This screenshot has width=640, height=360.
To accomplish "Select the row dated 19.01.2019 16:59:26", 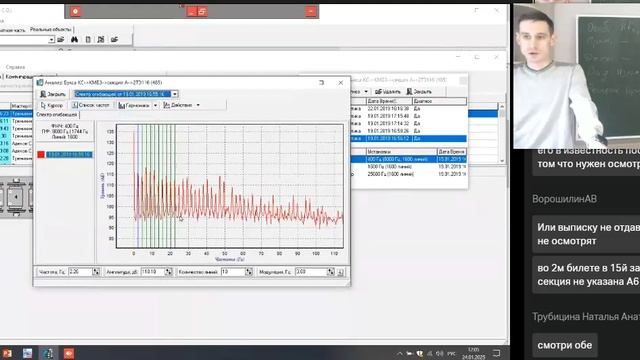I will (408, 131).
